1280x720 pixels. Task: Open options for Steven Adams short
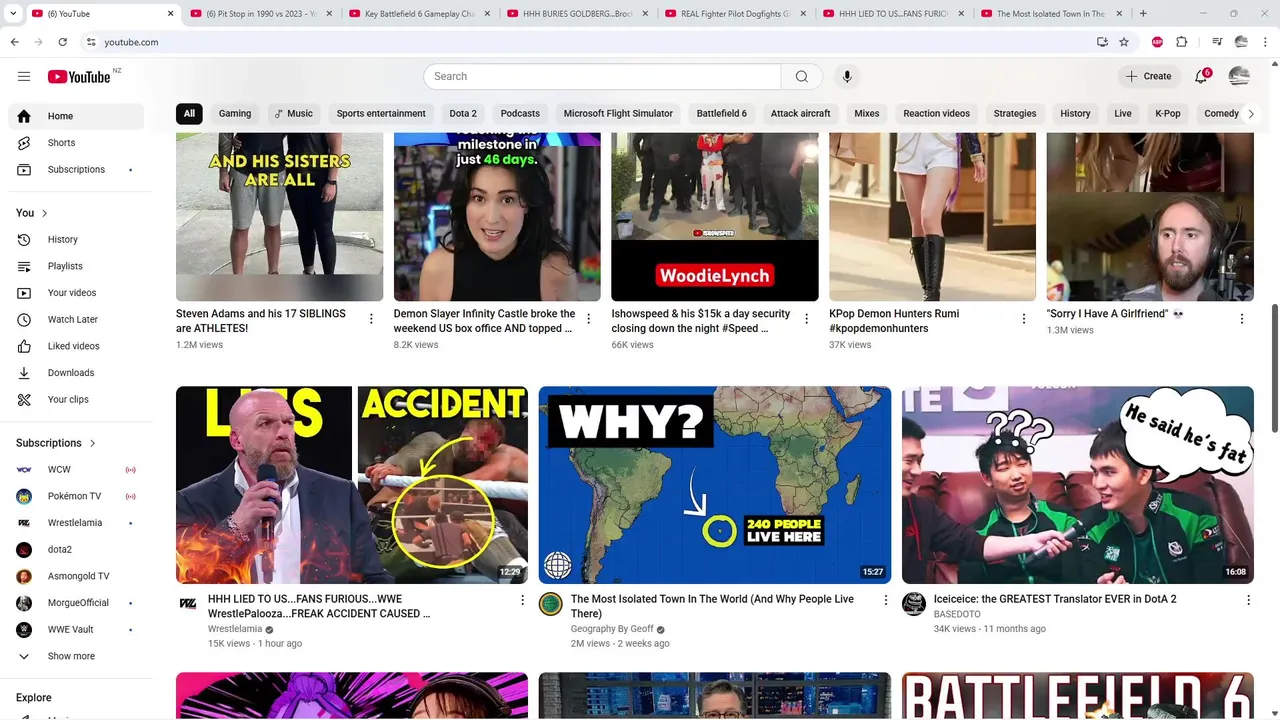tap(371, 319)
